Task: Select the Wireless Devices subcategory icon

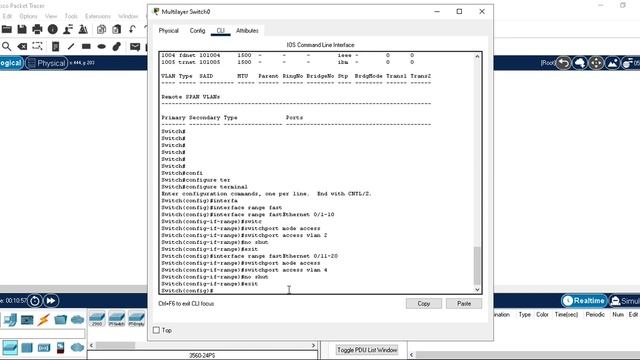Action: coord(44,348)
